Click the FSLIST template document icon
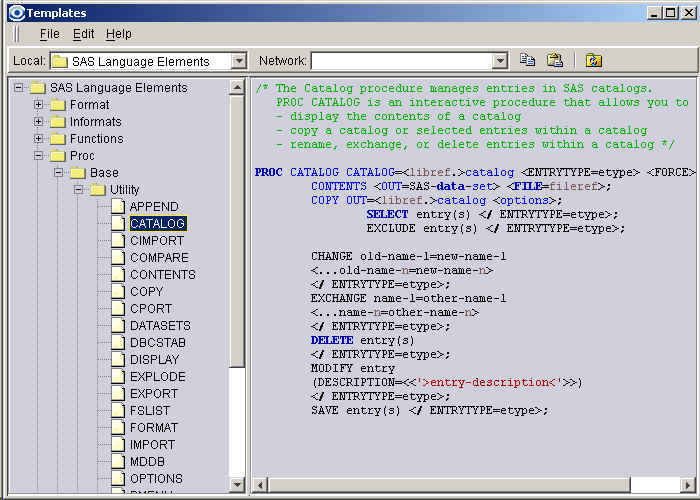The image size is (700, 500). point(118,410)
